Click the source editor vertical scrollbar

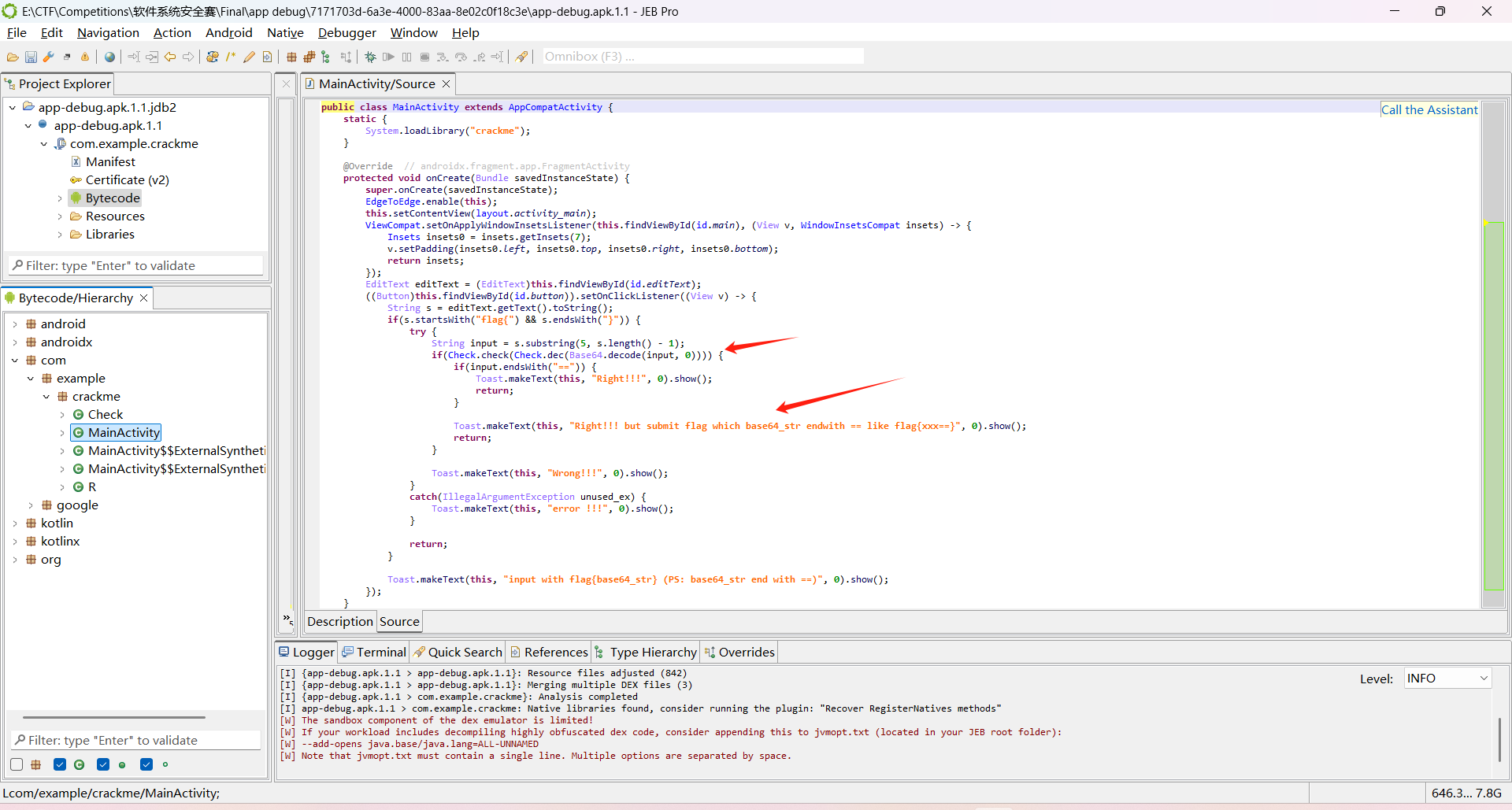pos(1493,394)
